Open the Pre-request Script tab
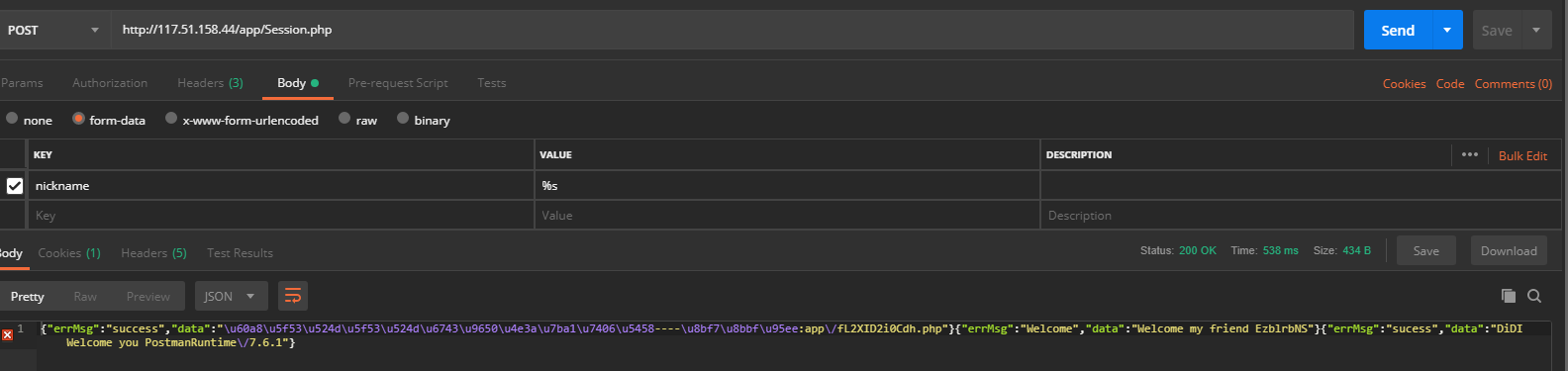1568x371 pixels. 398,83
